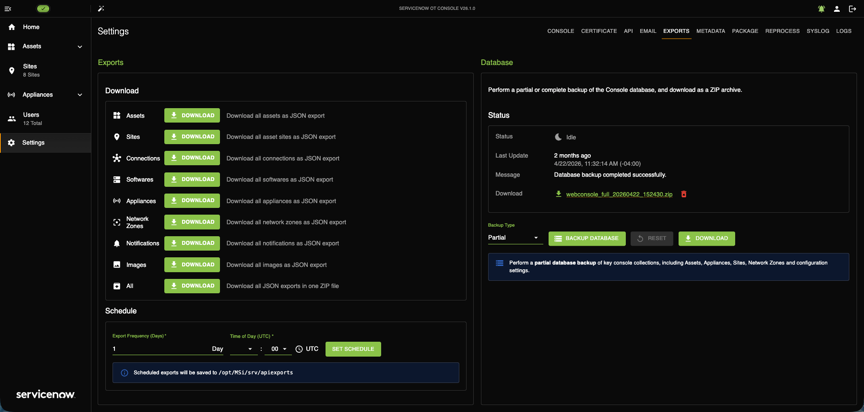Switch to the LOGS tab
Image resolution: width=864 pixels, height=412 pixels.
point(844,31)
